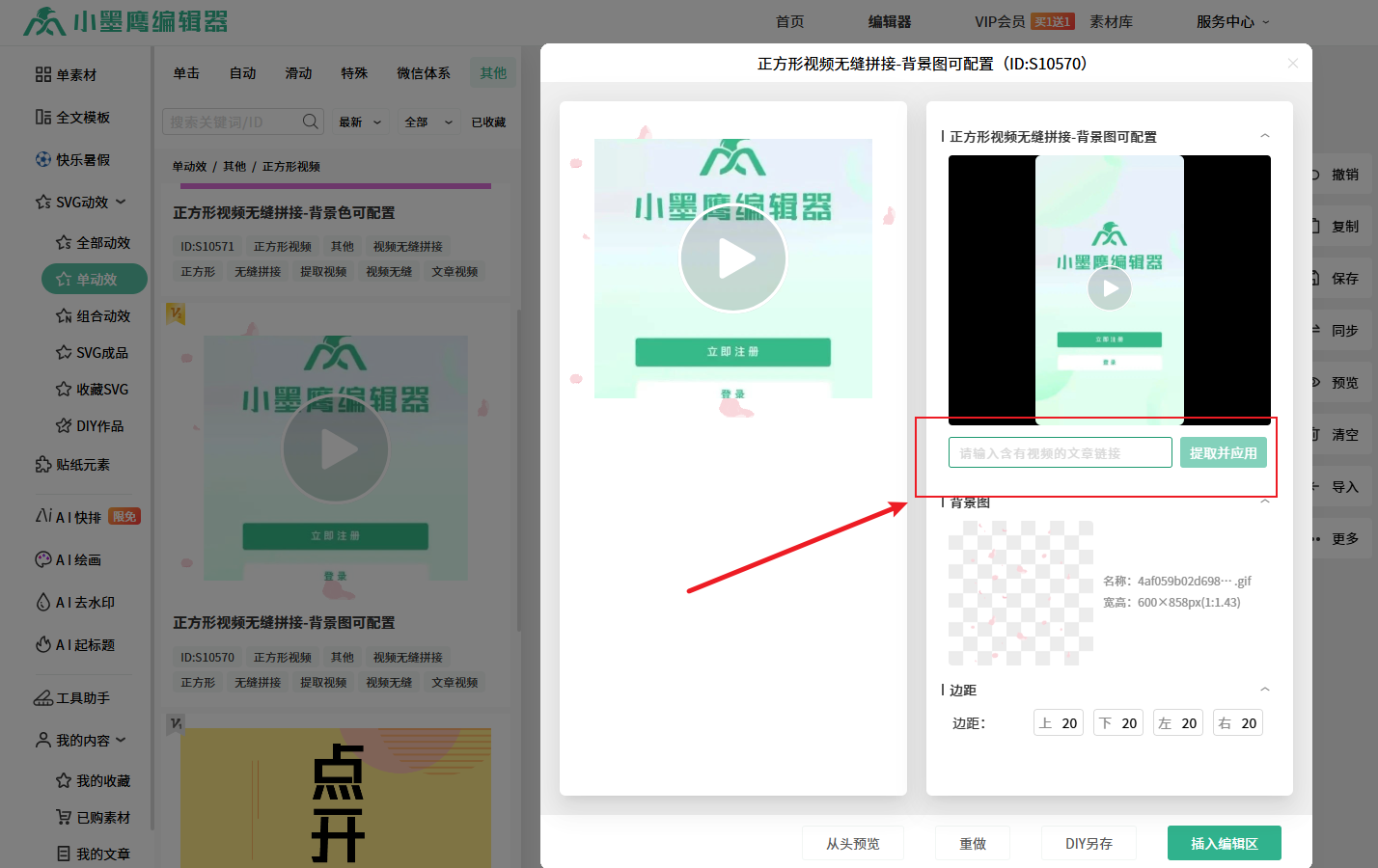Open DIY作品 in sidebar
This screenshot has width=1378, height=868.
click(x=90, y=425)
